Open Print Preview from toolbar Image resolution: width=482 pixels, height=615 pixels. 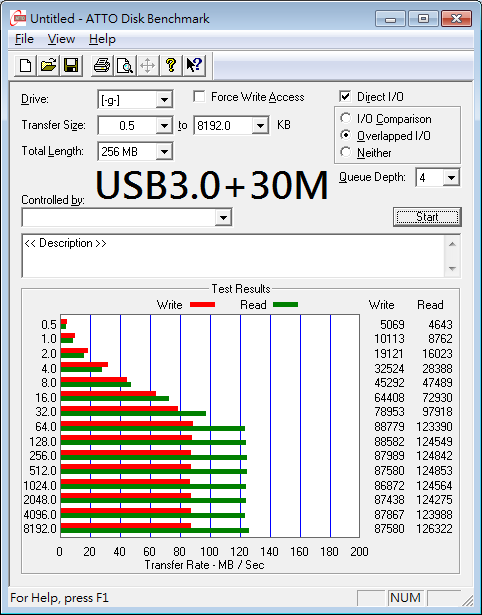(x=125, y=66)
